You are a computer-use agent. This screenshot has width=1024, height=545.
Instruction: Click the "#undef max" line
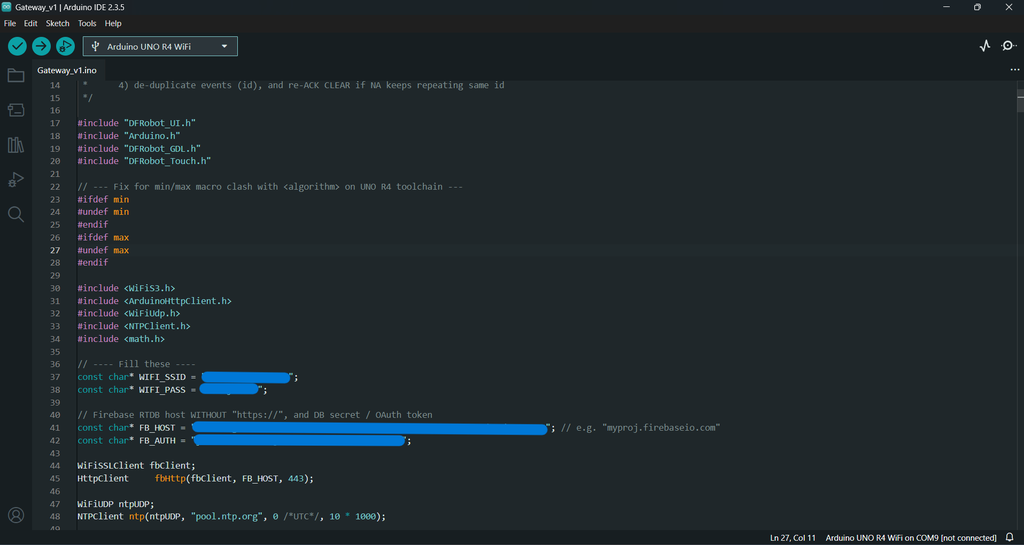pos(103,250)
